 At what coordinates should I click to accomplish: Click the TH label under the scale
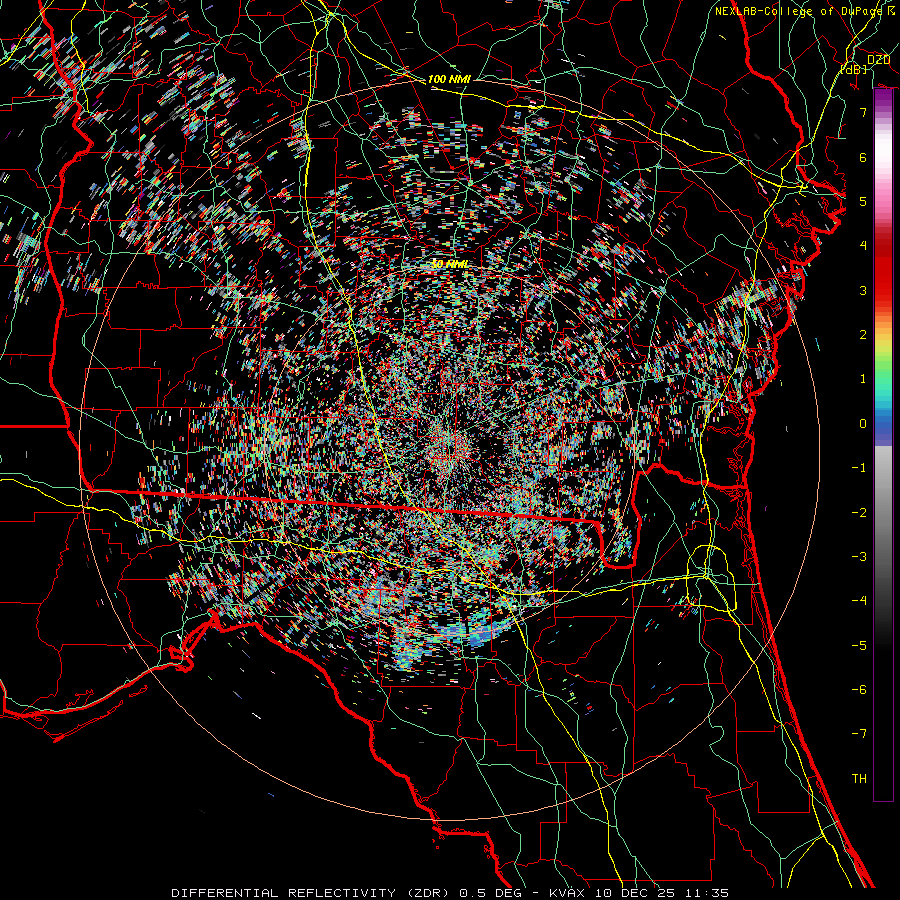click(x=859, y=779)
